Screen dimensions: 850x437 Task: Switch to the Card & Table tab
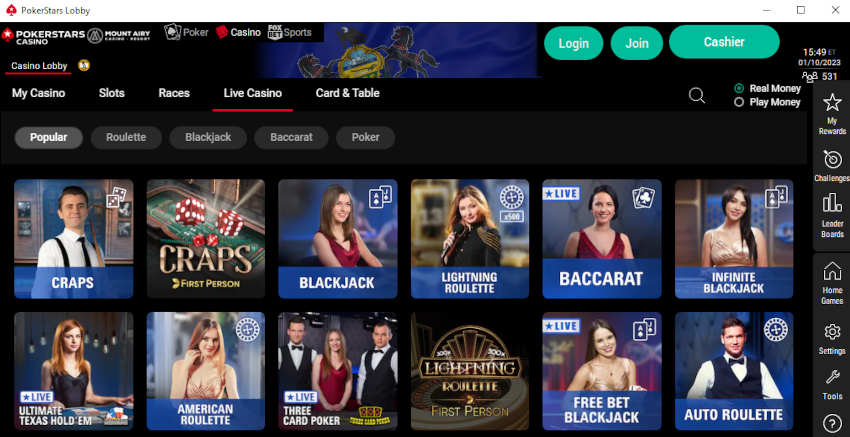(x=347, y=93)
